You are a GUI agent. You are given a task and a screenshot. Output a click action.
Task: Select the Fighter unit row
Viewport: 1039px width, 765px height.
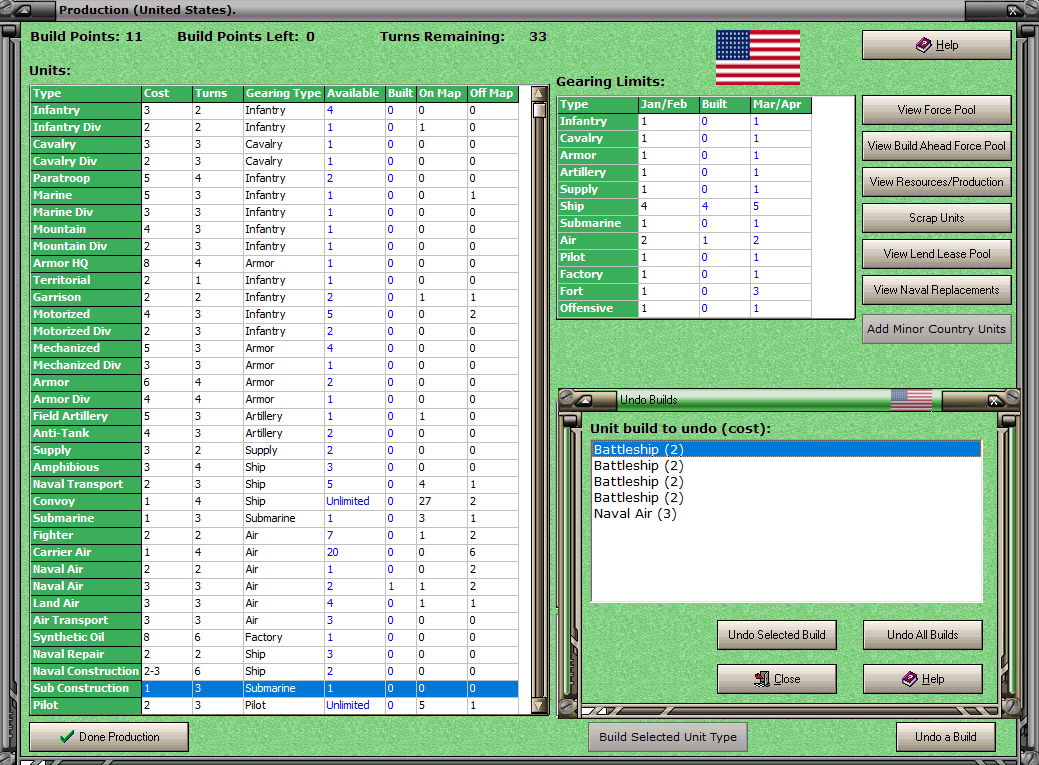coord(274,536)
